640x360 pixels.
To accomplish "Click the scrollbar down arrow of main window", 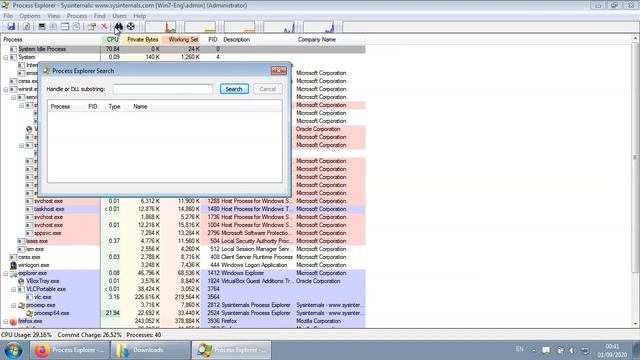I will click(635, 324).
